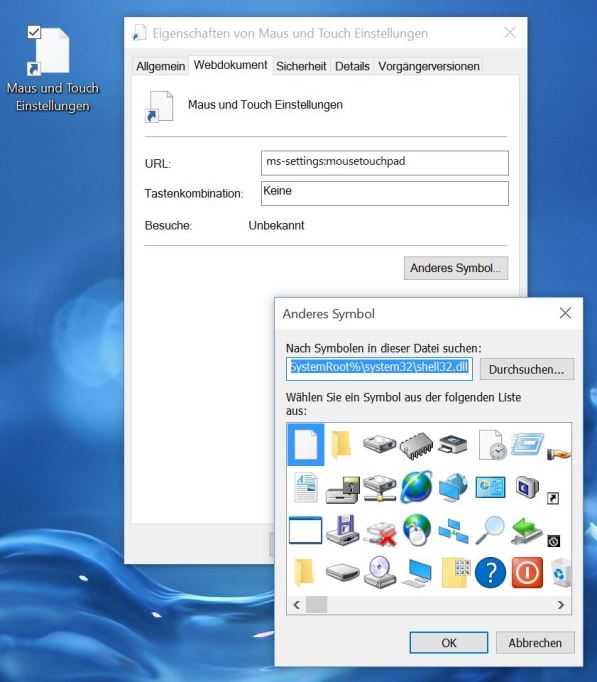The image size is (597, 682).
Task: Select the CD-ROM disc drive icon
Action: tap(380, 572)
